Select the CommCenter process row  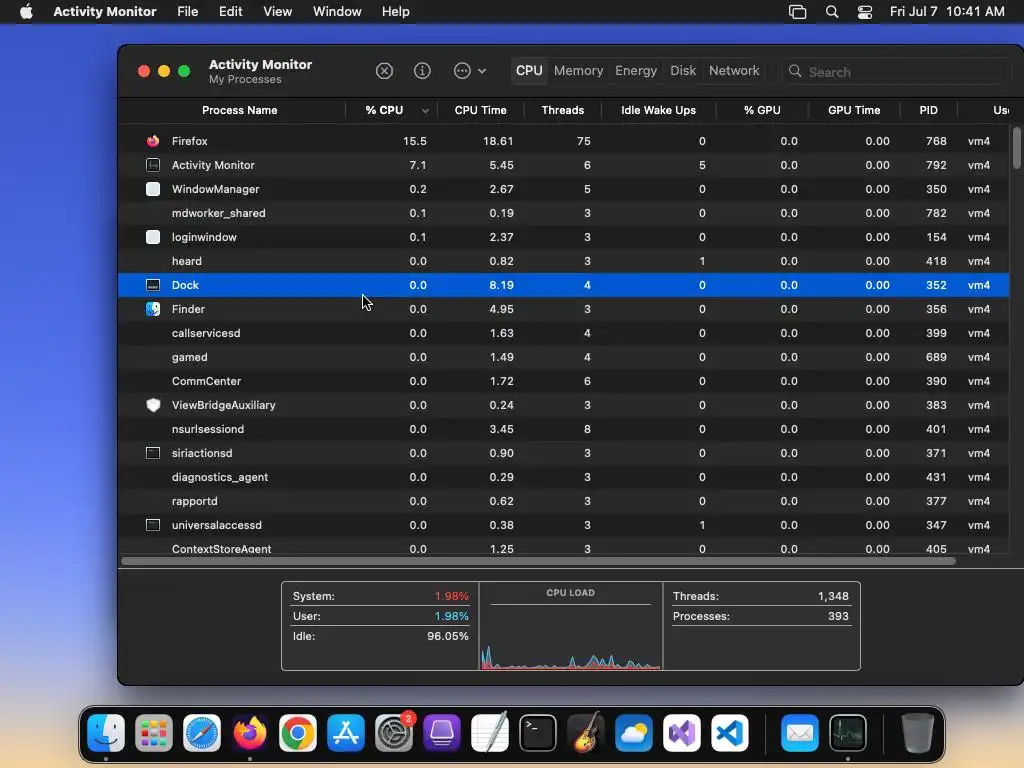564,381
